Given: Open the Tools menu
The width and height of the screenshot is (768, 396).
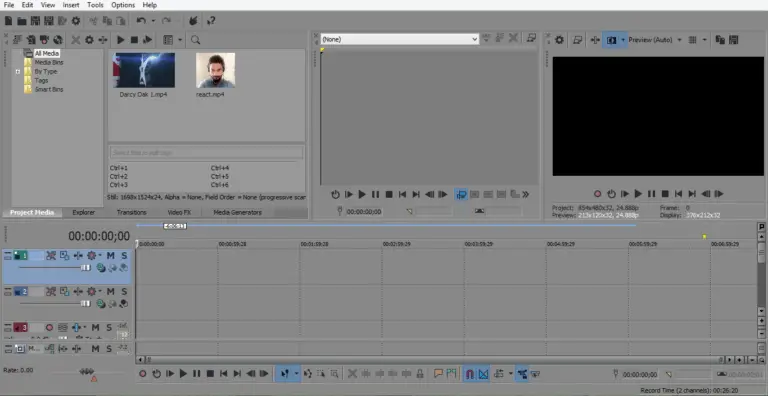Looking at the screenshot, I should (x=95, y=5).
